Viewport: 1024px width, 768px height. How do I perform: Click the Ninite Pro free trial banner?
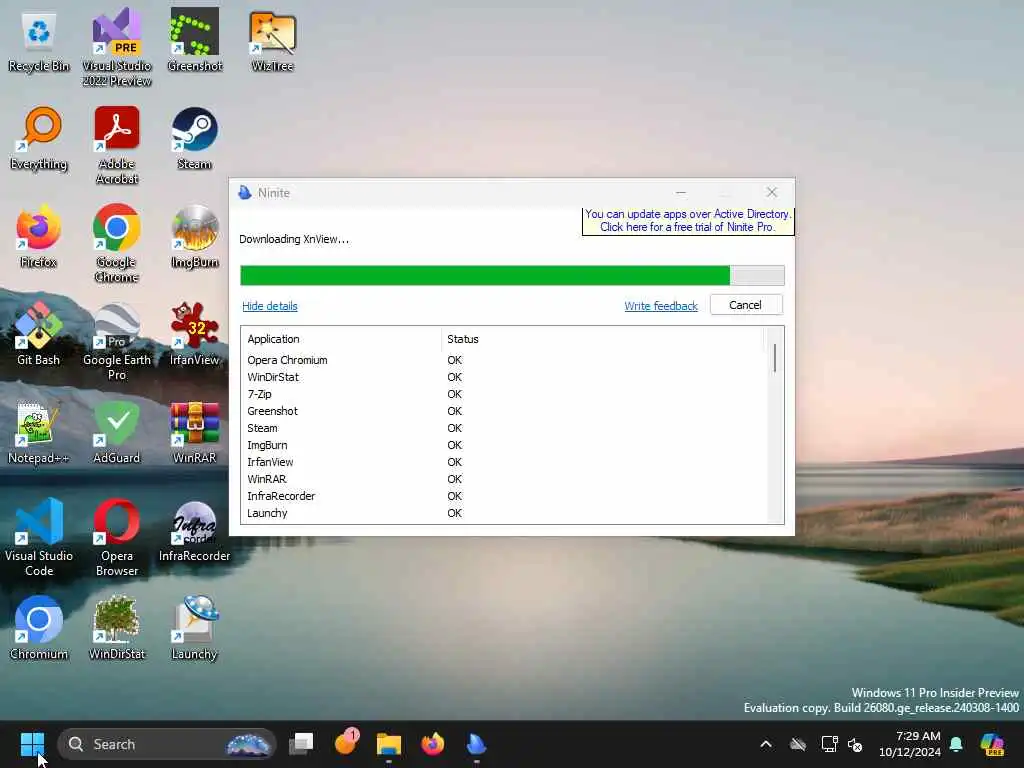pyautogui.click(x=688, y=221)
